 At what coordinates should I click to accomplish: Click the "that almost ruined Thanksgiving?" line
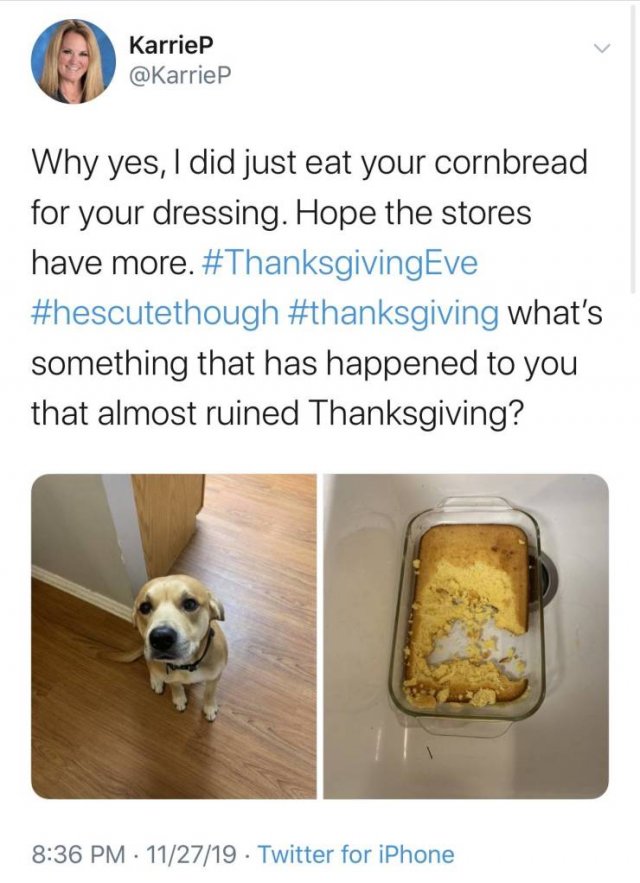click(275, 413)
